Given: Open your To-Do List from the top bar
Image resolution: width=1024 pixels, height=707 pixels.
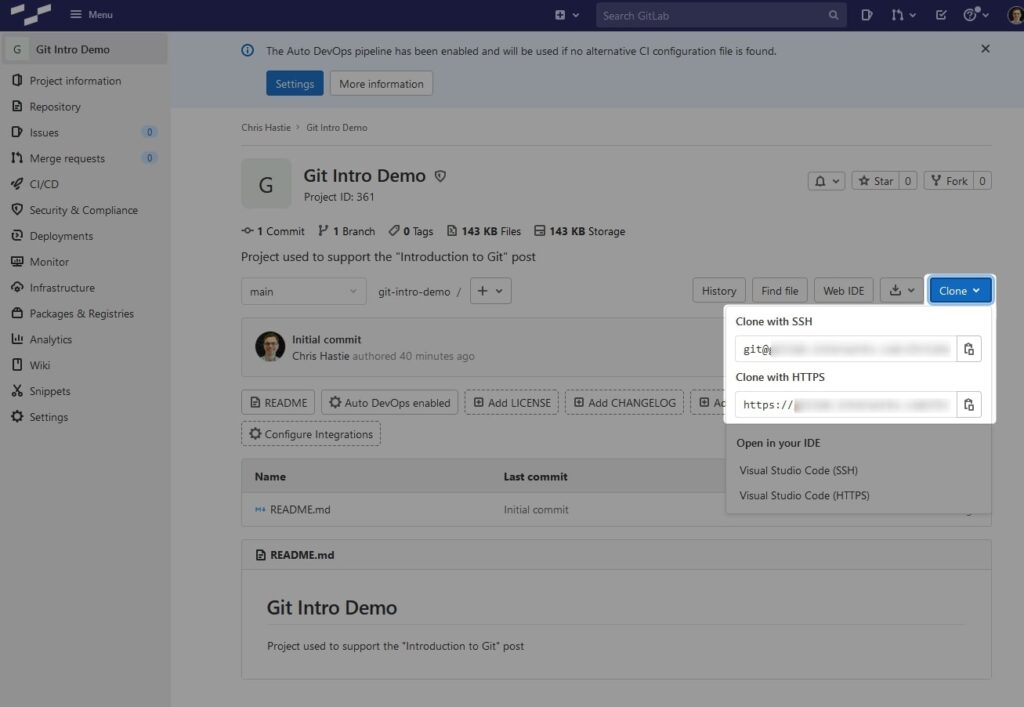Looking at the screenshot, I should click(x=942, y=15).
